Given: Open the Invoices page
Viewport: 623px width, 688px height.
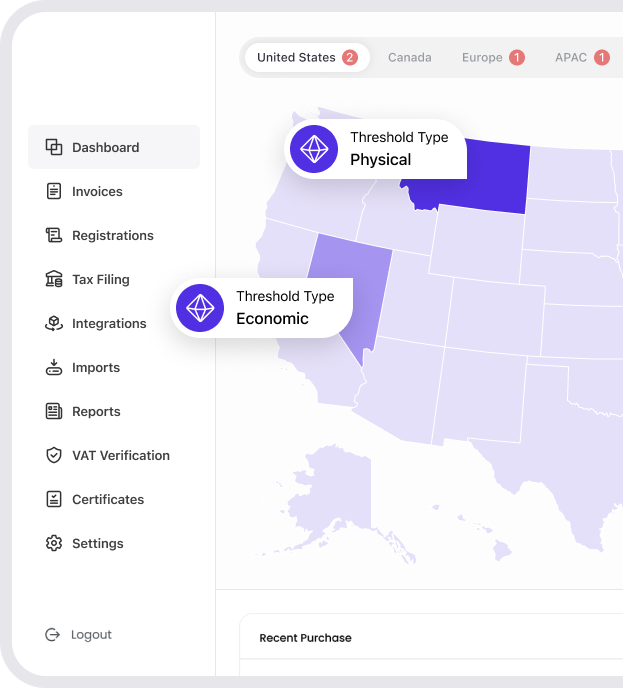Looking at the screenshot, I should [x=97, y=191].
